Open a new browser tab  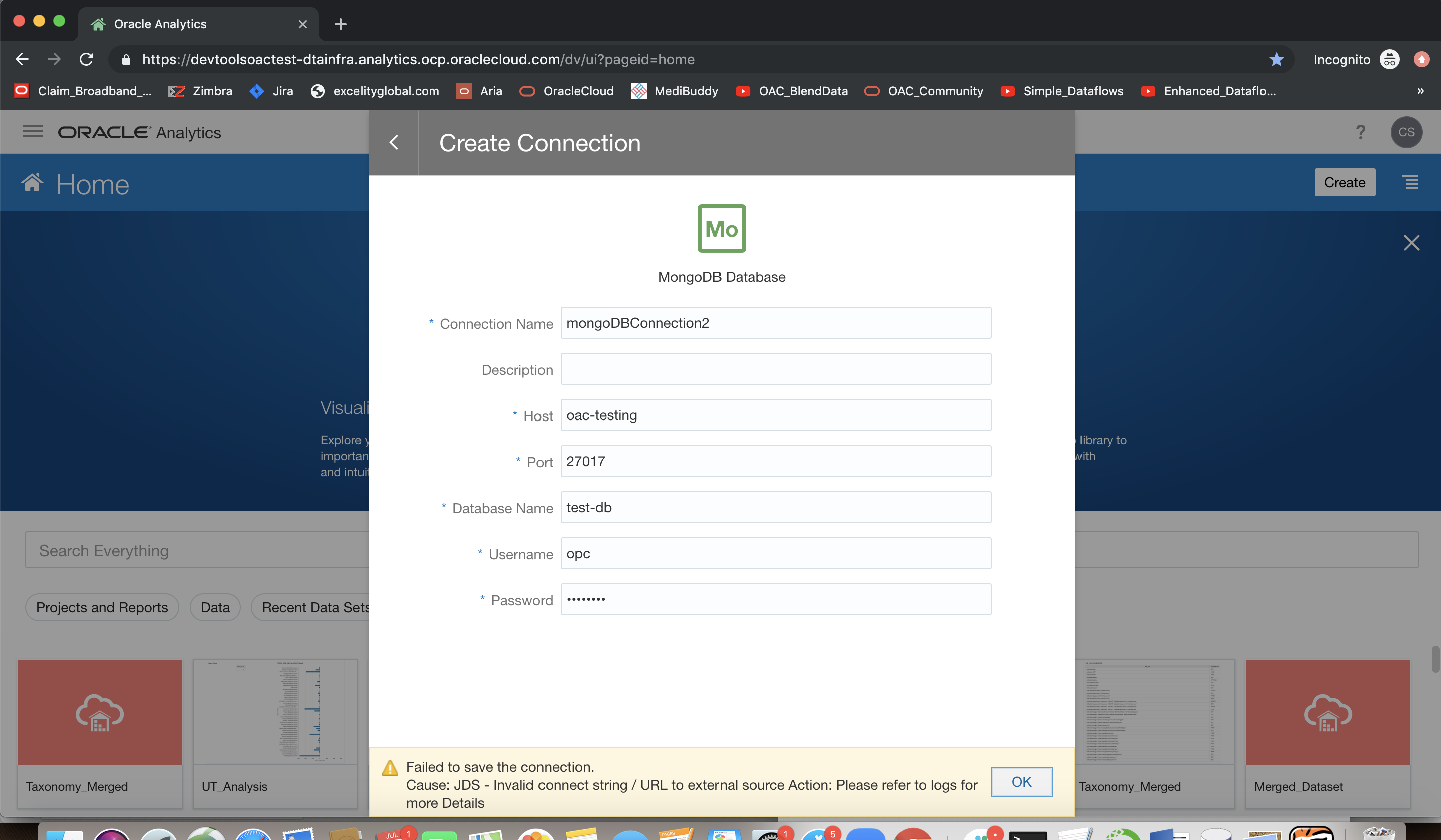pyautogui.click(x=341, y=24)
